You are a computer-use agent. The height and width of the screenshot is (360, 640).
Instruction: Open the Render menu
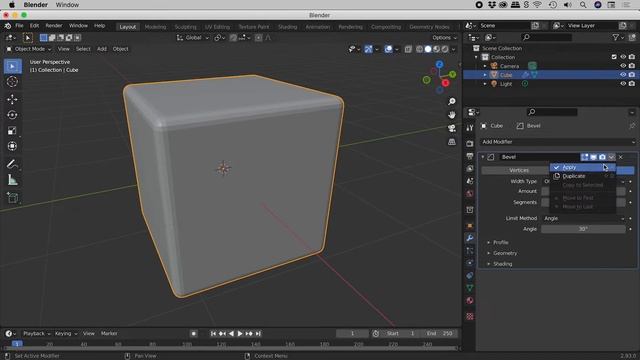pos(53,26)
